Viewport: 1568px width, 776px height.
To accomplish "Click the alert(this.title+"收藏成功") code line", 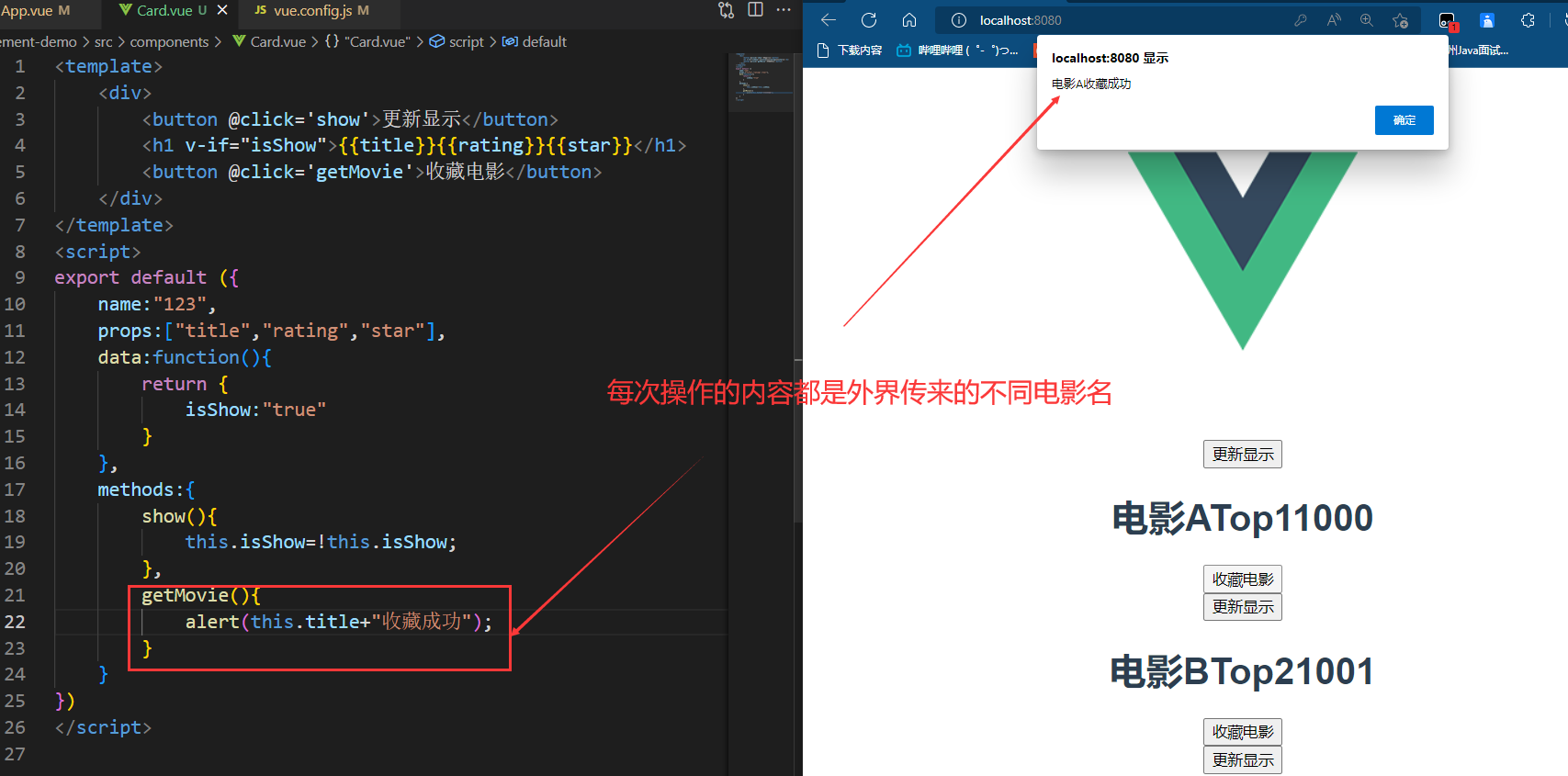I will point(338,622).
